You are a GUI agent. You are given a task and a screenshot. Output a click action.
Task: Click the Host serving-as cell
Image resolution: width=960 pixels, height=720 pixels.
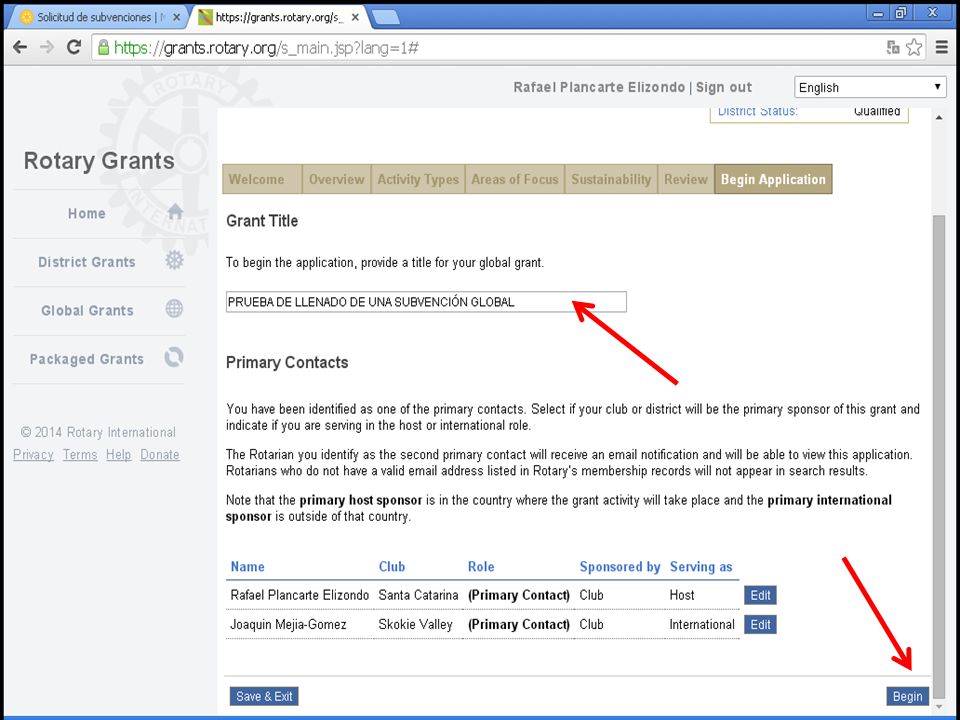pyautogui.click(x=681, y=595)
